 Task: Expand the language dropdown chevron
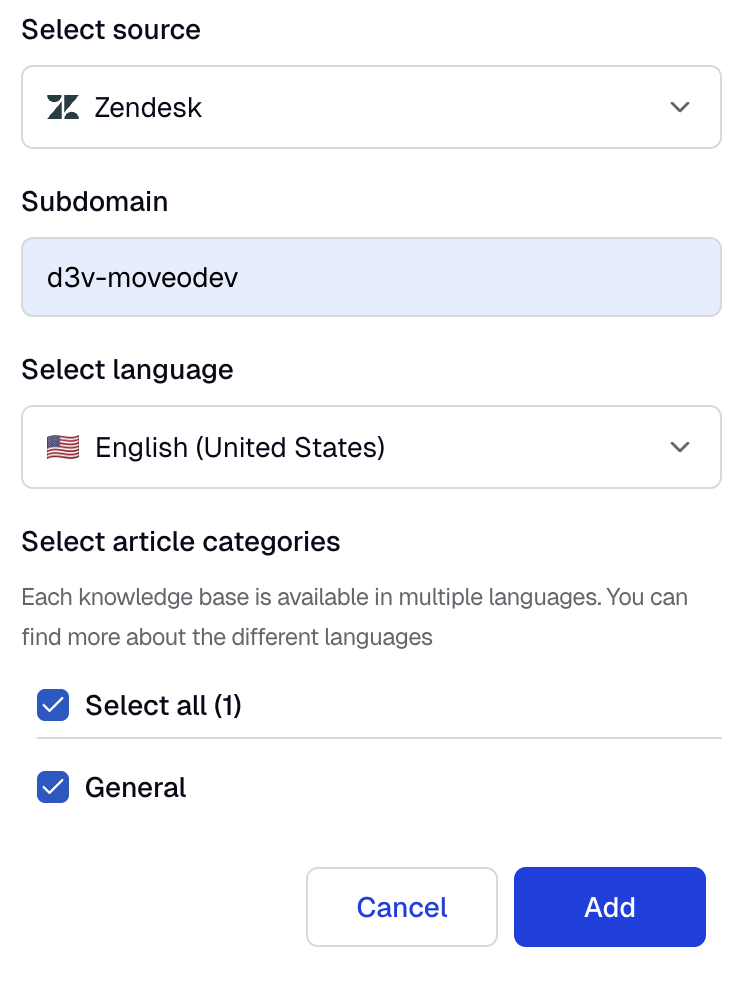coord(679,447)
